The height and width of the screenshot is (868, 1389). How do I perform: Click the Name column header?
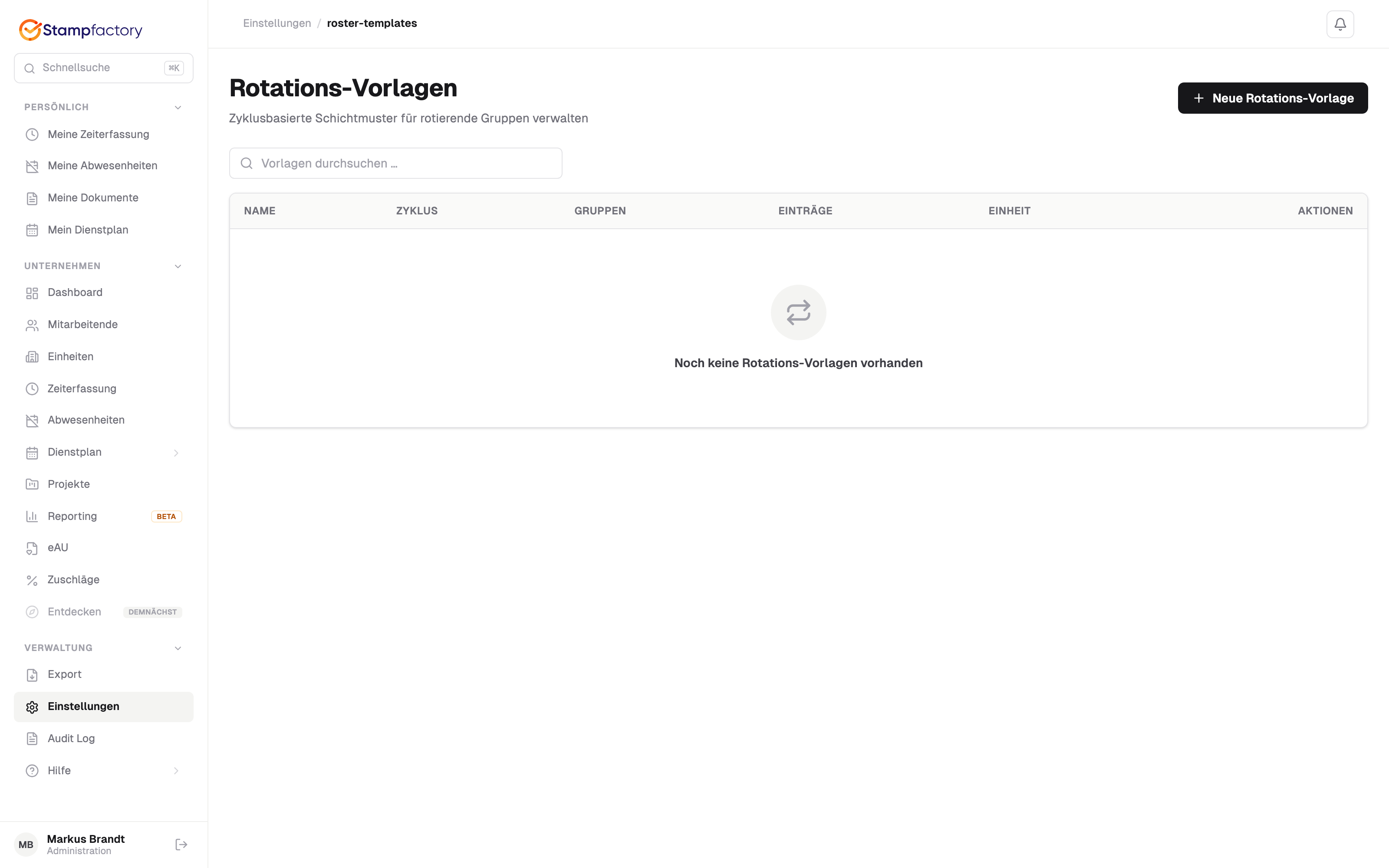click(x=260, y=210)
